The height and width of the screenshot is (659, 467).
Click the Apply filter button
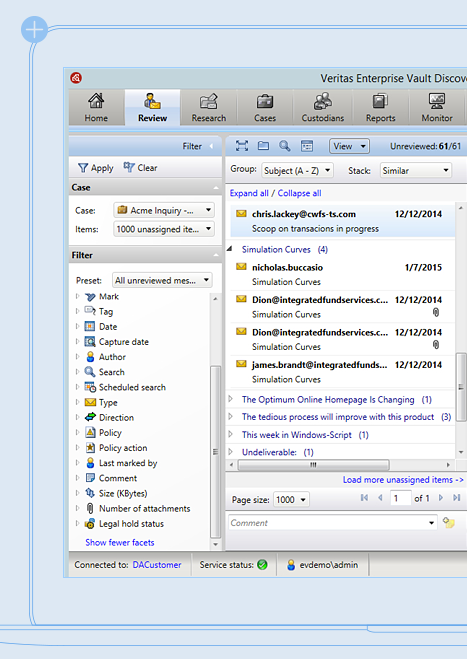coord(96,168)
